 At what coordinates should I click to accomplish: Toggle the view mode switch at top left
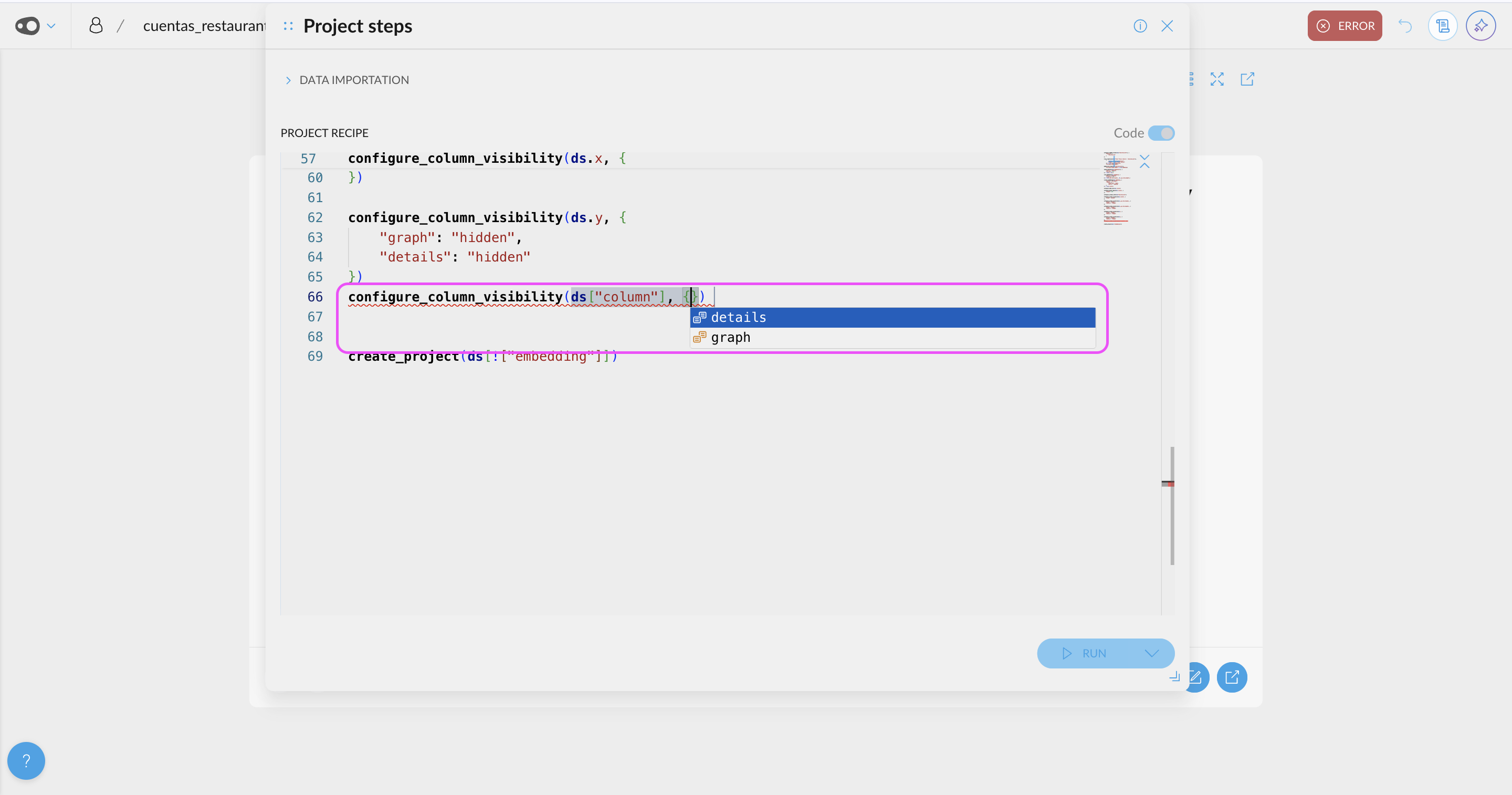pyautogui.click(x=28, y=26)
